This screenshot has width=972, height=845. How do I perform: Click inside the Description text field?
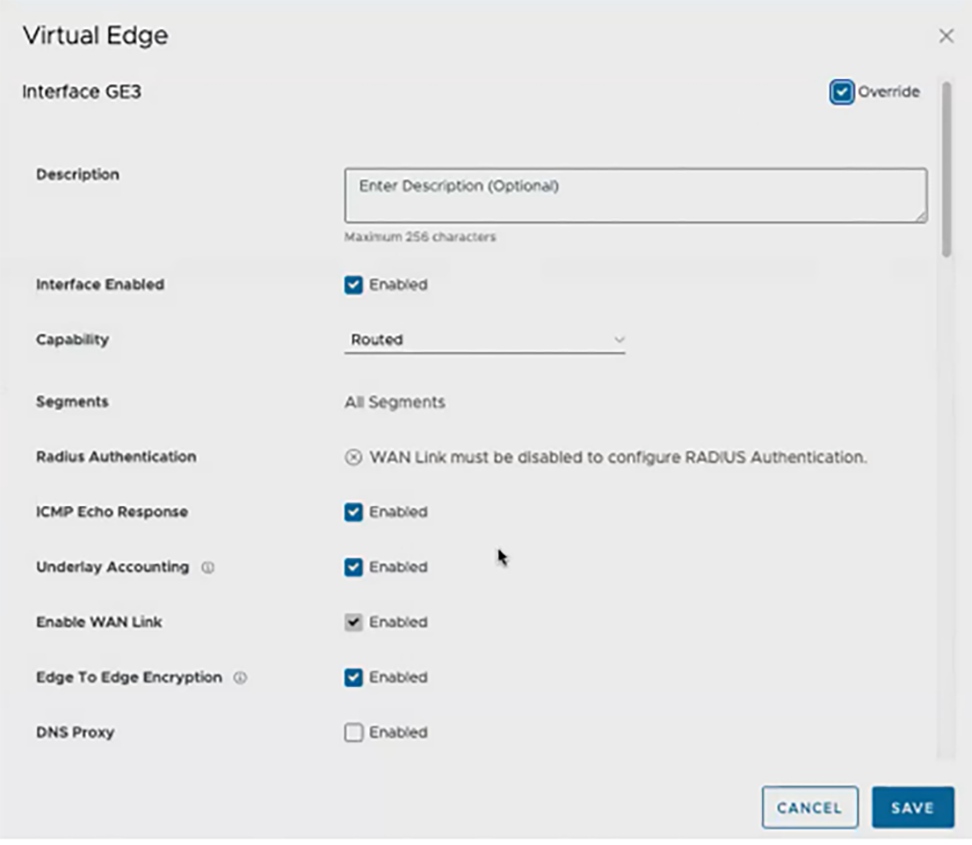pos(636,195)
